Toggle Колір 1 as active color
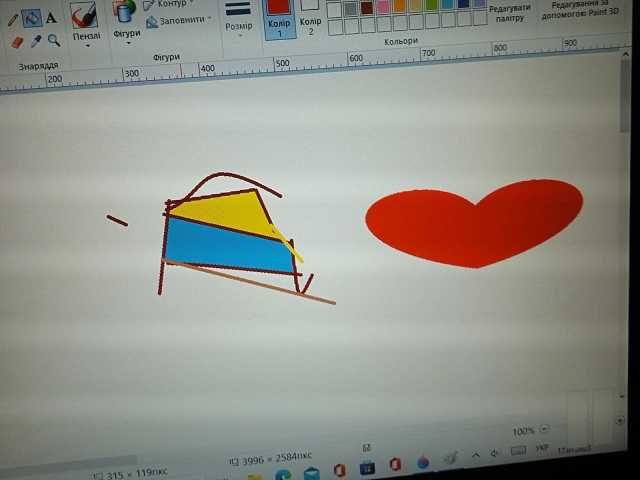Screen dimensions: 640x480 (279, 14)
